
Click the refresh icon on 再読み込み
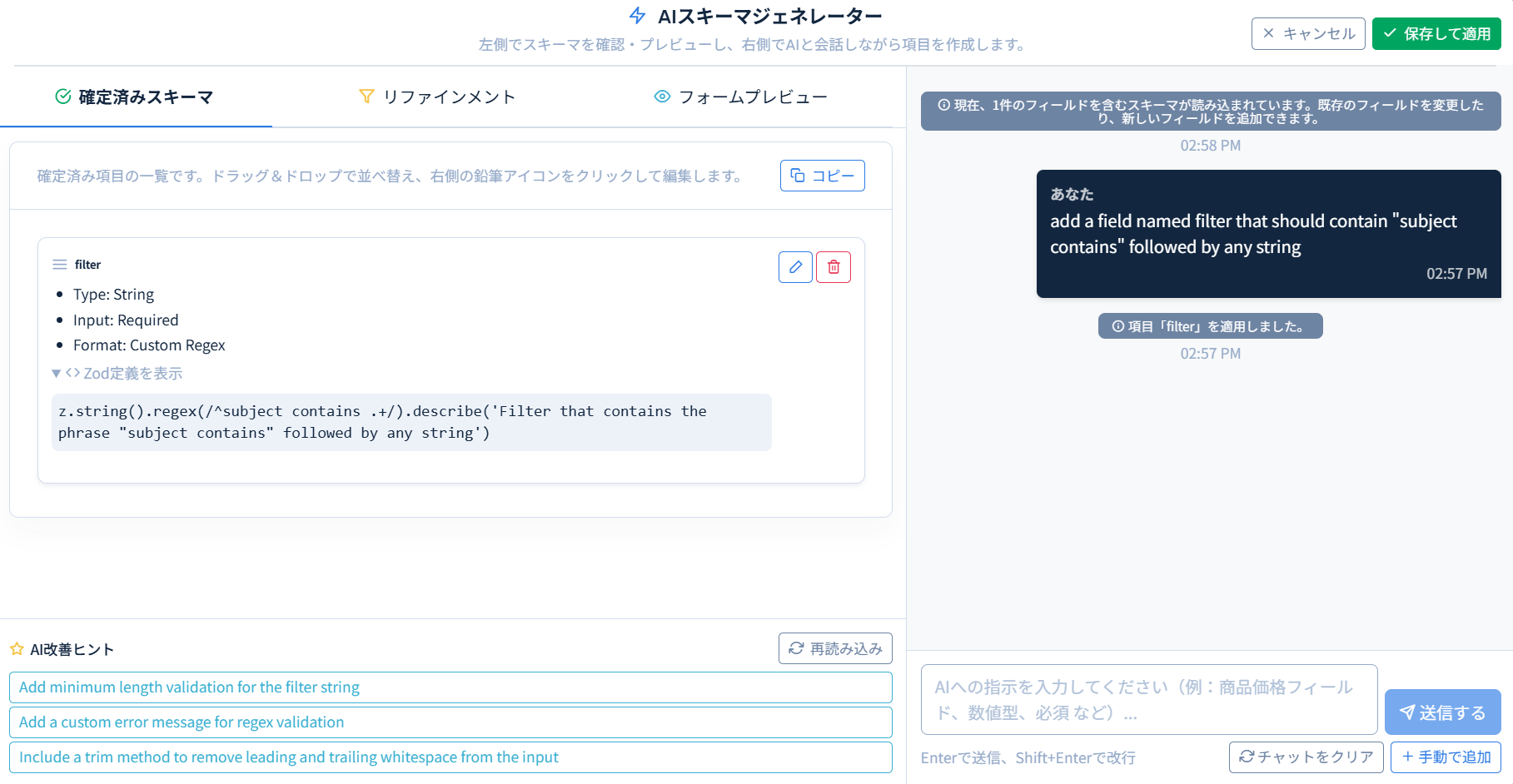[796, 648]
